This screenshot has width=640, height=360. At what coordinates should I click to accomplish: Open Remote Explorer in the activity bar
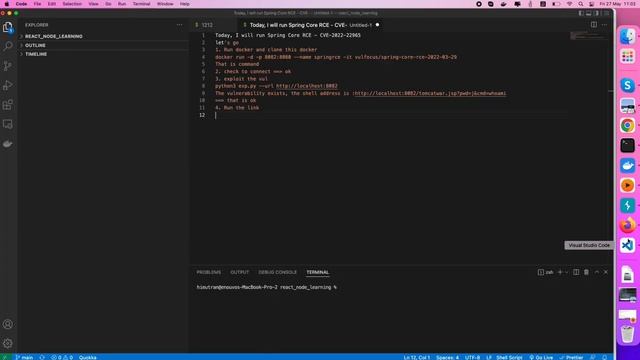tap(8, 124)
